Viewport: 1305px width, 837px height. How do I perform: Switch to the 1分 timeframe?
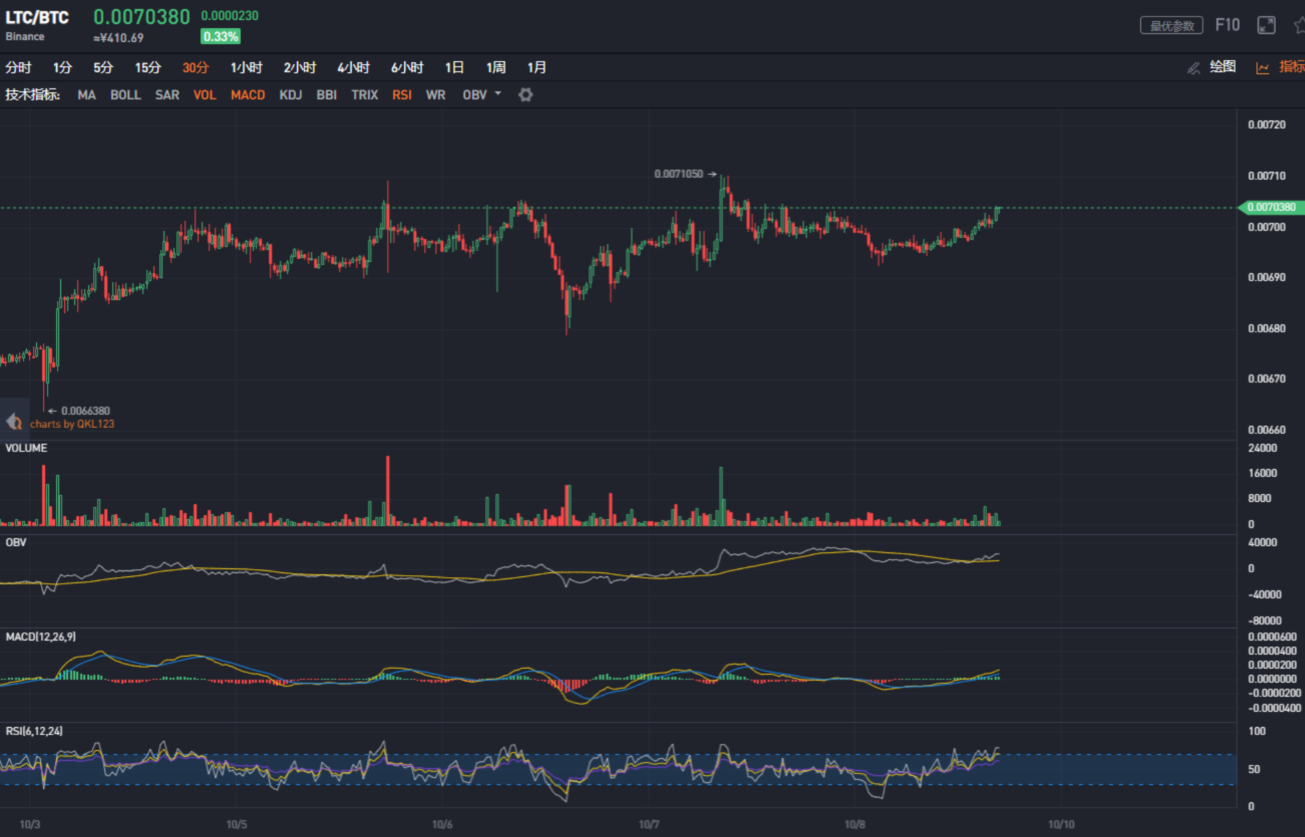pos(63,68)
